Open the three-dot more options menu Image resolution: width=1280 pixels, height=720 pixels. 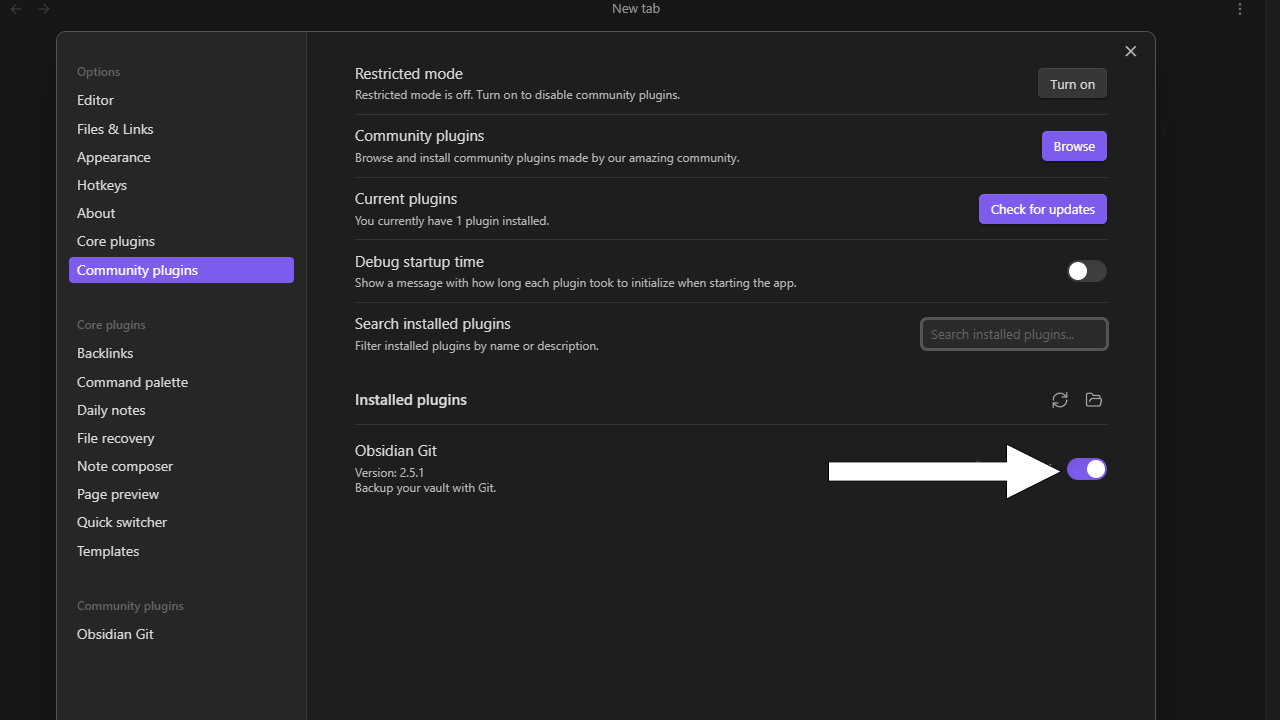(1240, 9)
